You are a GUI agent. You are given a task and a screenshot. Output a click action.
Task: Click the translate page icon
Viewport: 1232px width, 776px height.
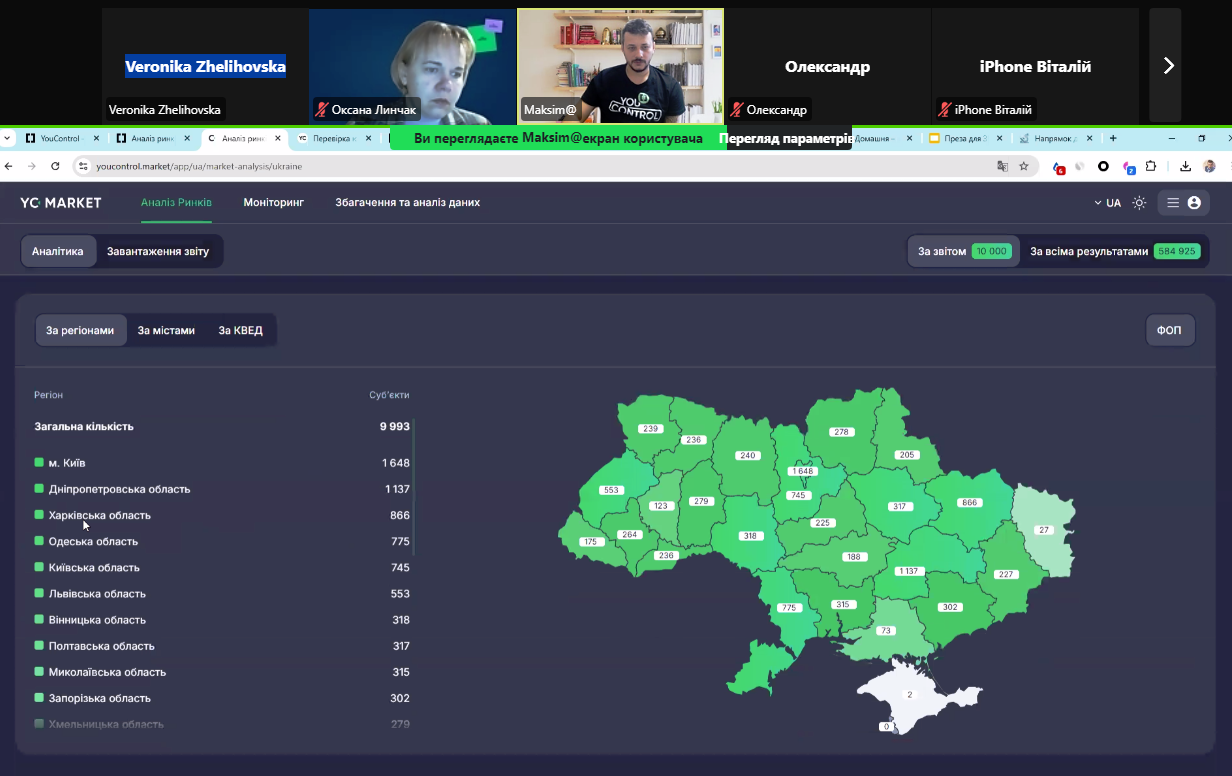point(1002,166)
